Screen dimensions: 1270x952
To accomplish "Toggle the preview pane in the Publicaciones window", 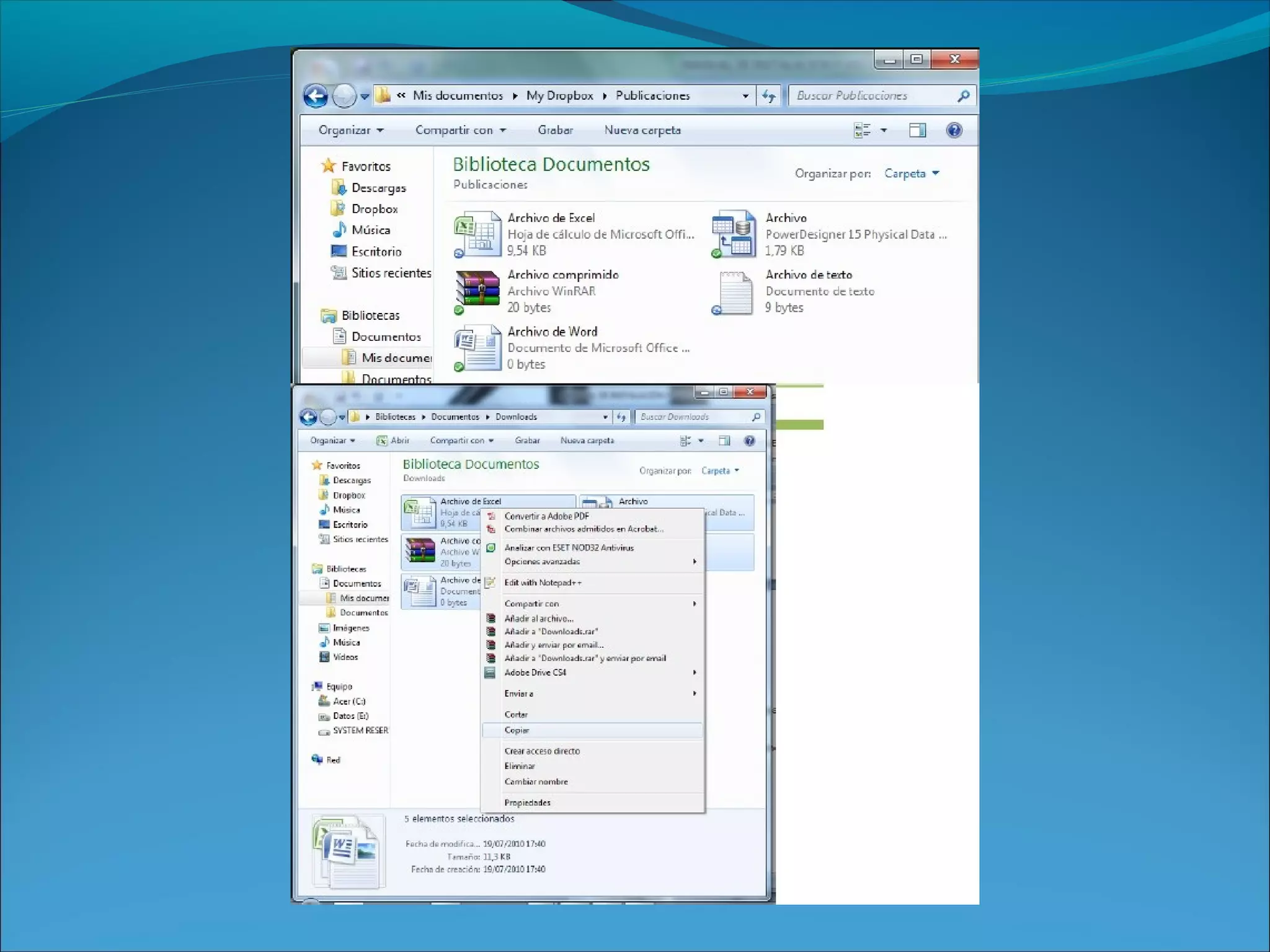I will (x=917, y=130).
